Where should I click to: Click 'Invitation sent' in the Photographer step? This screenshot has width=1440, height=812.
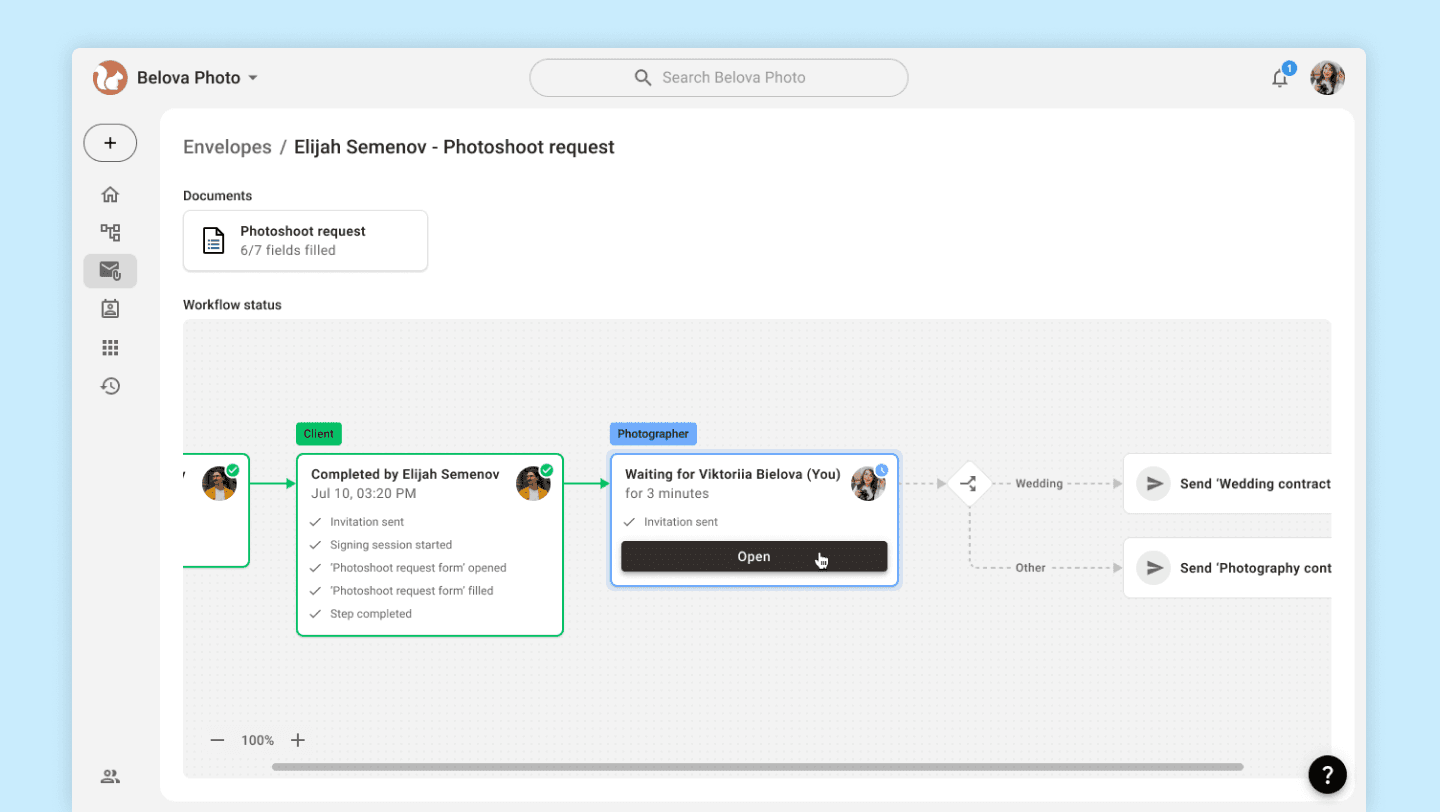[x=681, y=522]
